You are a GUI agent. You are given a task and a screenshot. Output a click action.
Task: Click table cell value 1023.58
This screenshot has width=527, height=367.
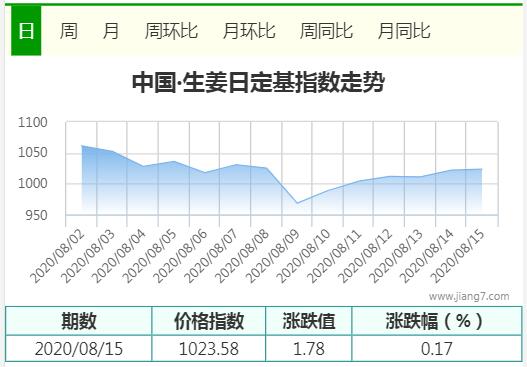209,349
